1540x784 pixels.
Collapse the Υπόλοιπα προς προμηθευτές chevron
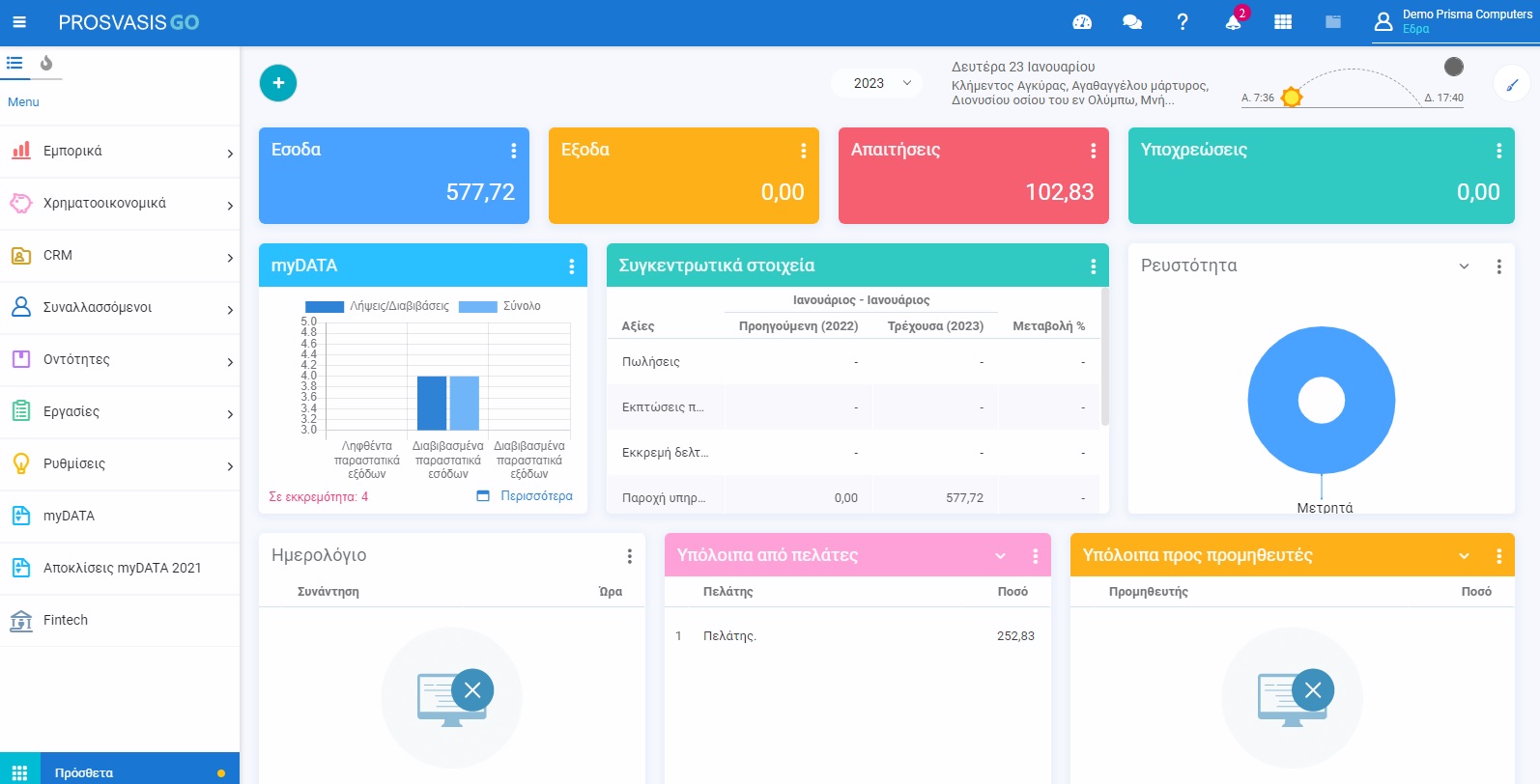click(1464, 556)
